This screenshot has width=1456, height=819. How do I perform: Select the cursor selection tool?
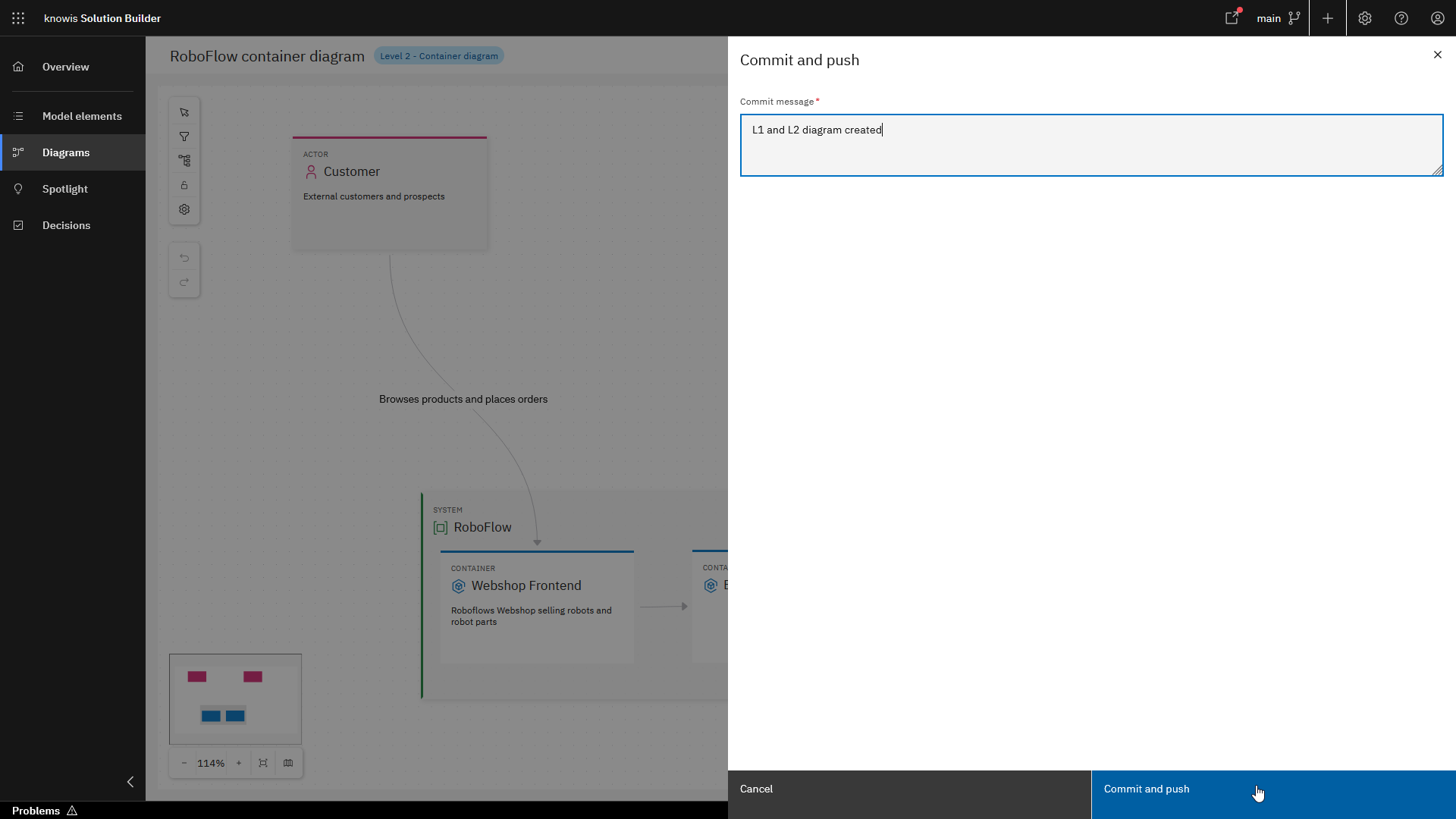pos(184,111)
